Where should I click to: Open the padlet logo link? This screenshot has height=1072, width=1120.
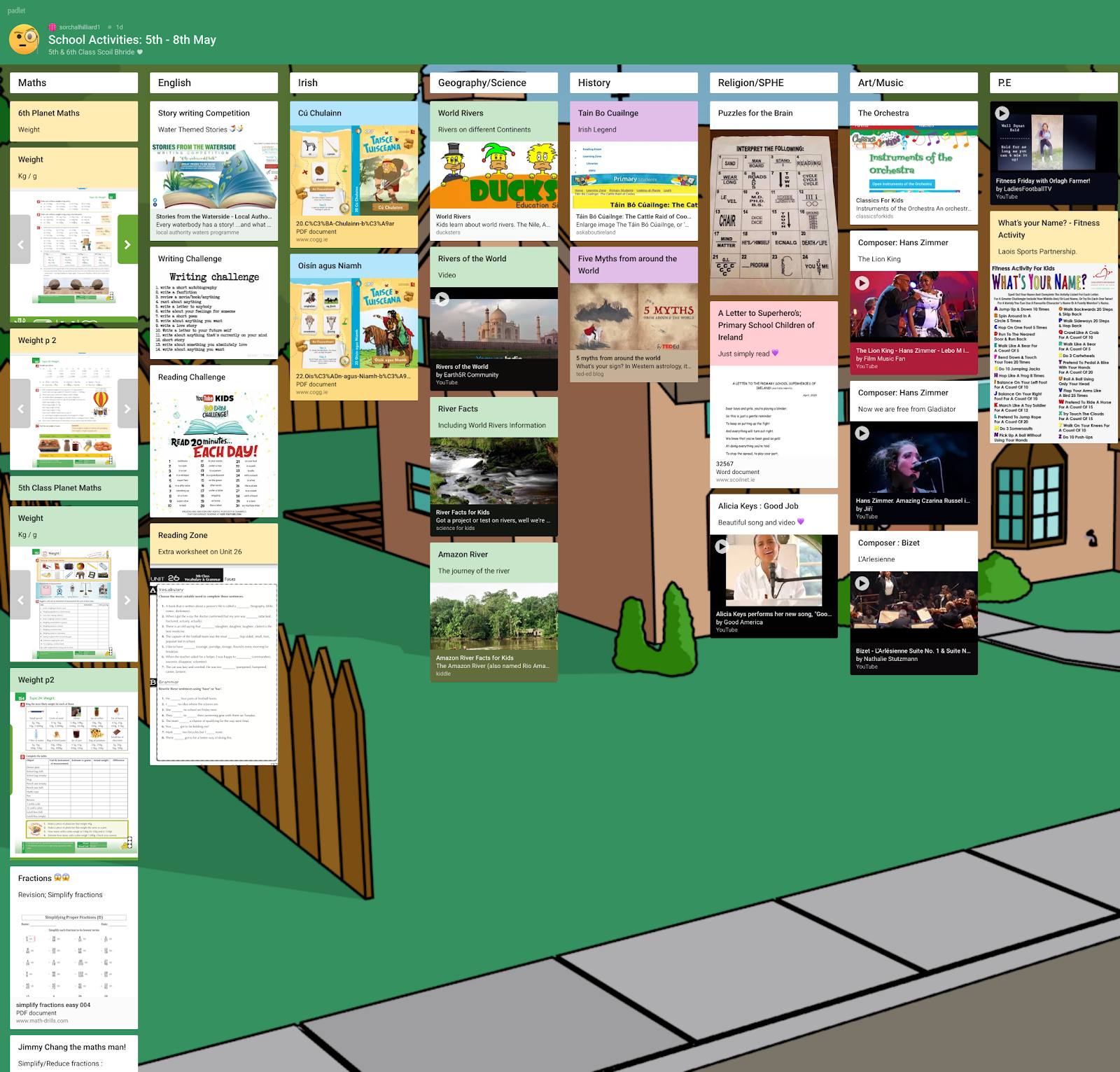click(x=16, y=11)
